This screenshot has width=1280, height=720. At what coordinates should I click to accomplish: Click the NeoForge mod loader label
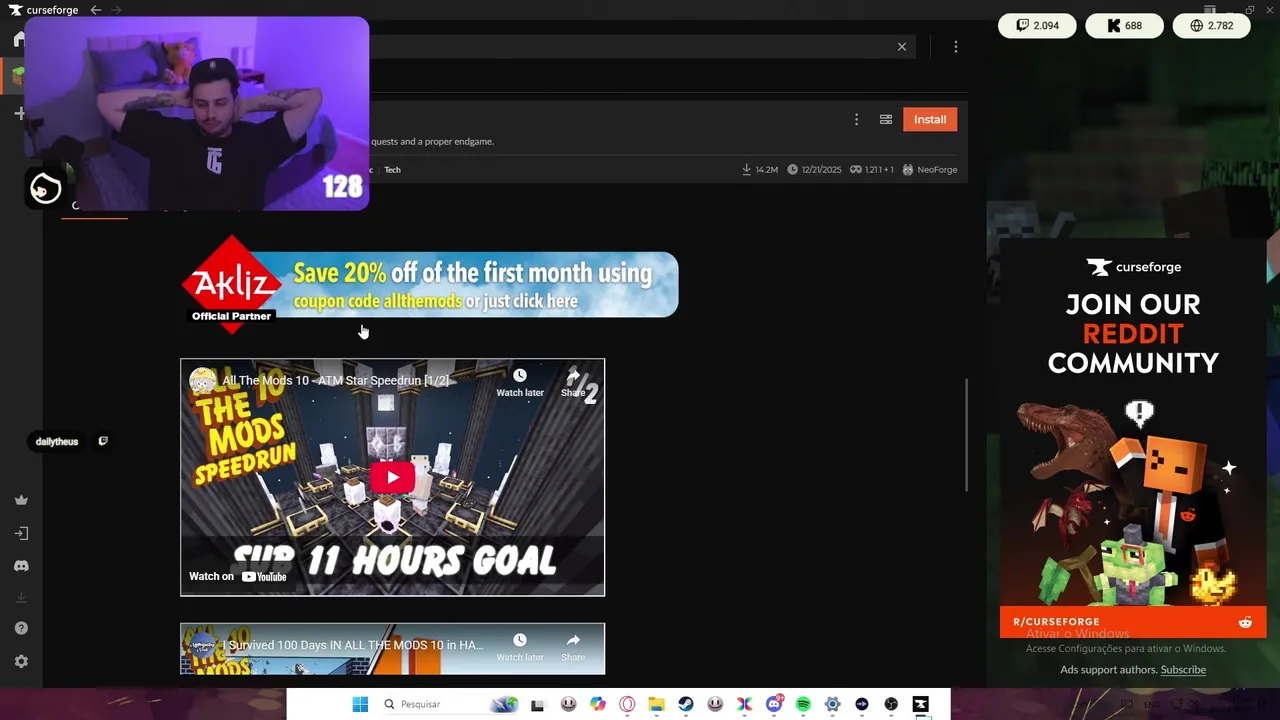point(930,170)
